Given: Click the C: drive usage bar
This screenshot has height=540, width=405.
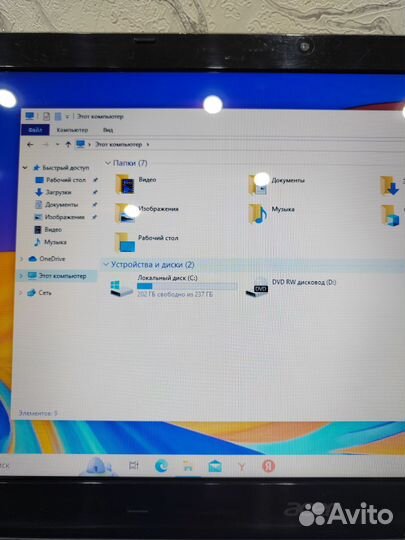Looking at the screenshot, I should tap(187, 286).
